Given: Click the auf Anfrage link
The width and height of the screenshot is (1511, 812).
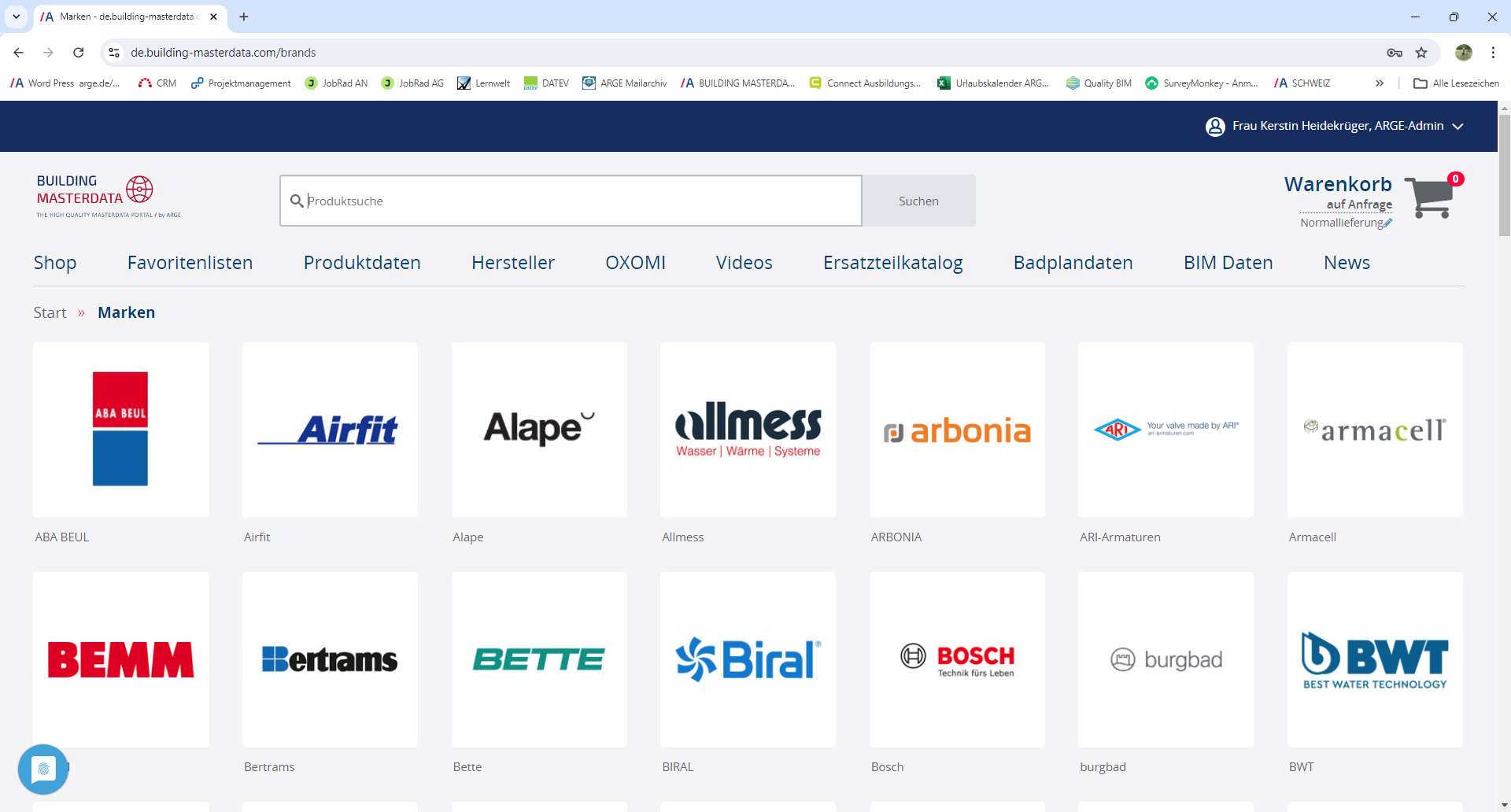Looking at the screenshot, I should (1359, 205).
